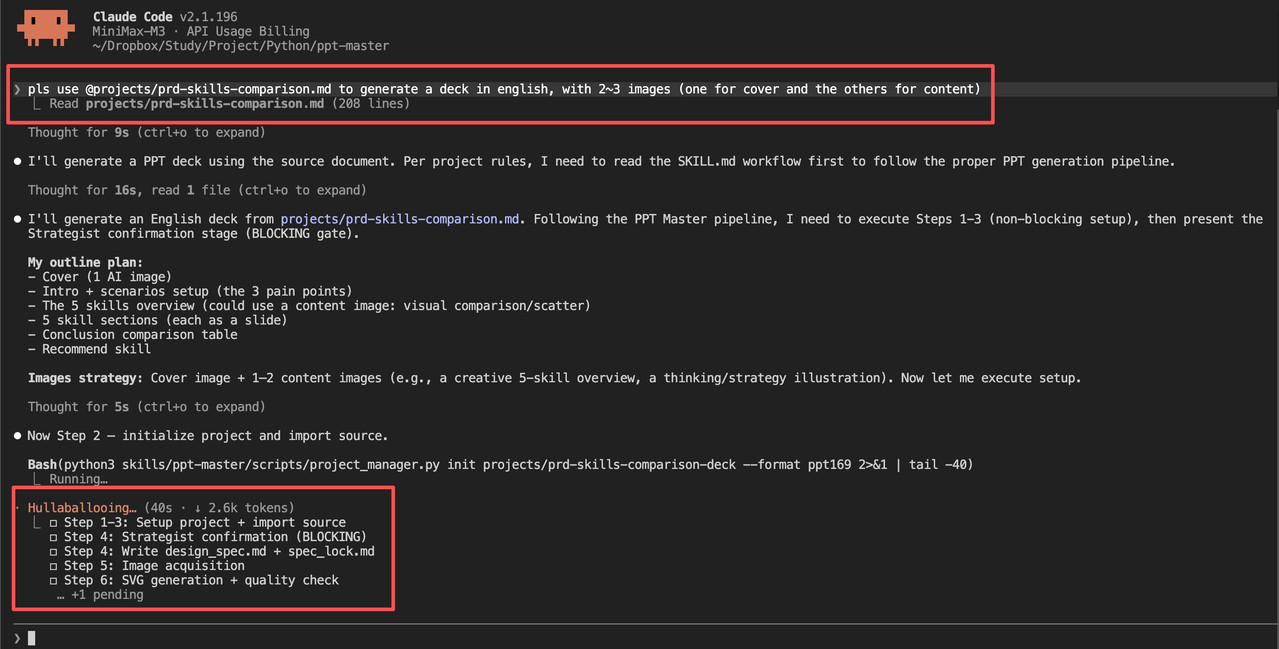This screenshot has width=1279, height=649.
Task: Click the Claude Code mascot logo
Action: click(45, 28)
